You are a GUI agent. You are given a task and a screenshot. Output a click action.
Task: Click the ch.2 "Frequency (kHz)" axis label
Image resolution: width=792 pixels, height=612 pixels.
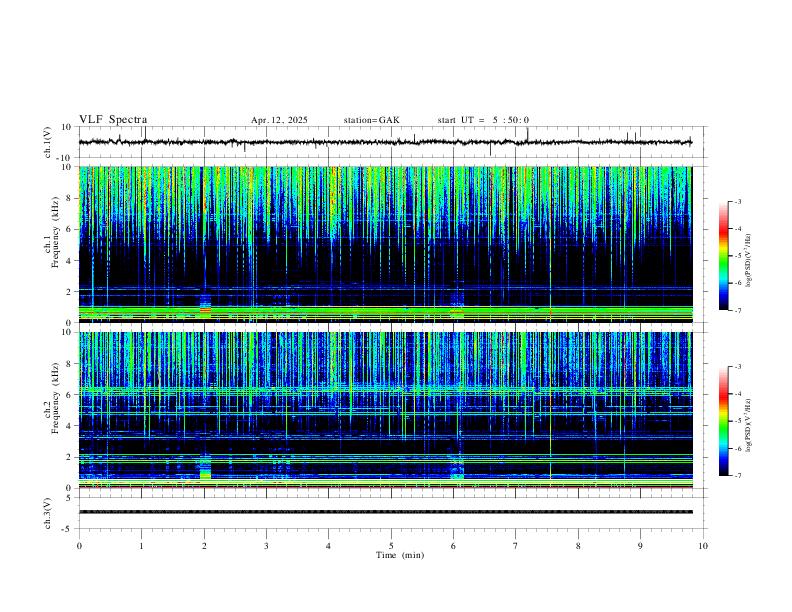click(x=56, y=398)
